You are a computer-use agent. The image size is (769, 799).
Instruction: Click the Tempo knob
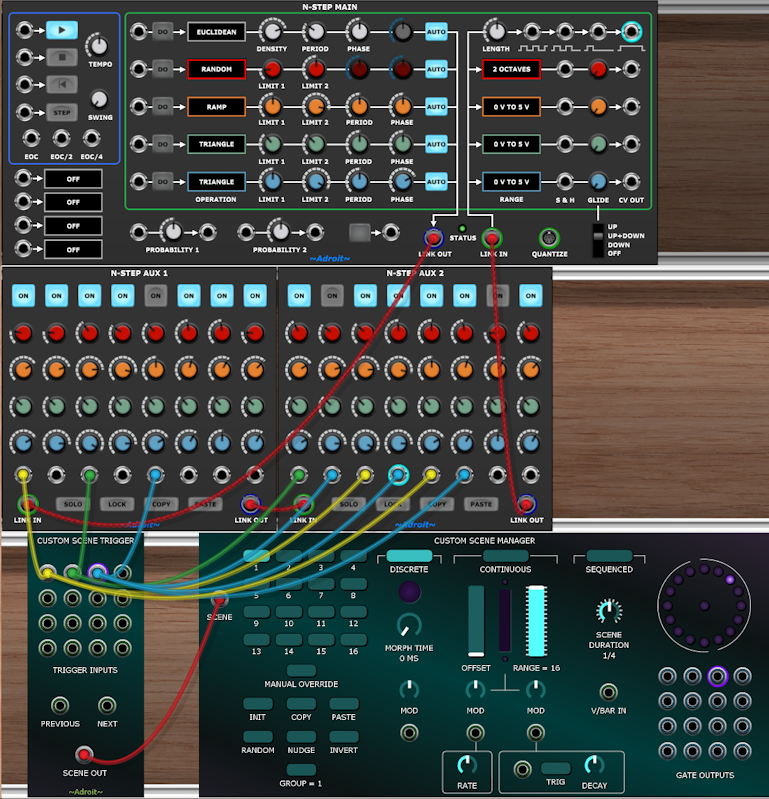pyautogui.click(x=98, y=44)
